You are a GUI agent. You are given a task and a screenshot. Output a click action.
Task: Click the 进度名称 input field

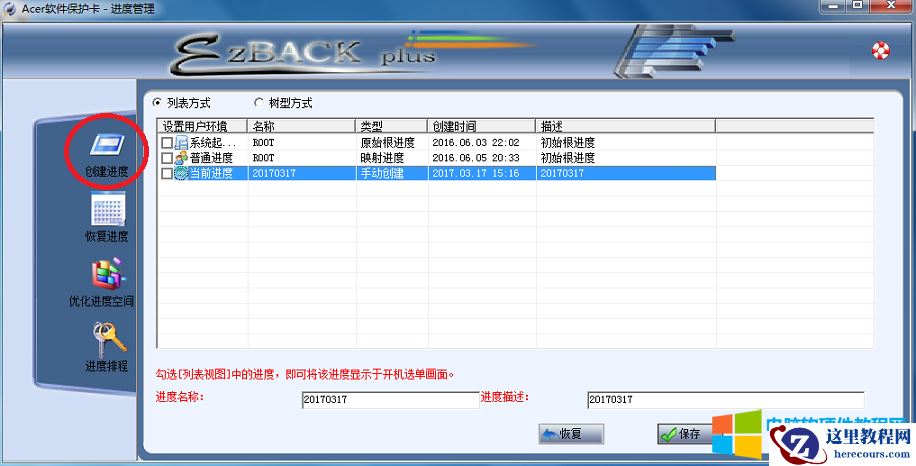[390, 399]
